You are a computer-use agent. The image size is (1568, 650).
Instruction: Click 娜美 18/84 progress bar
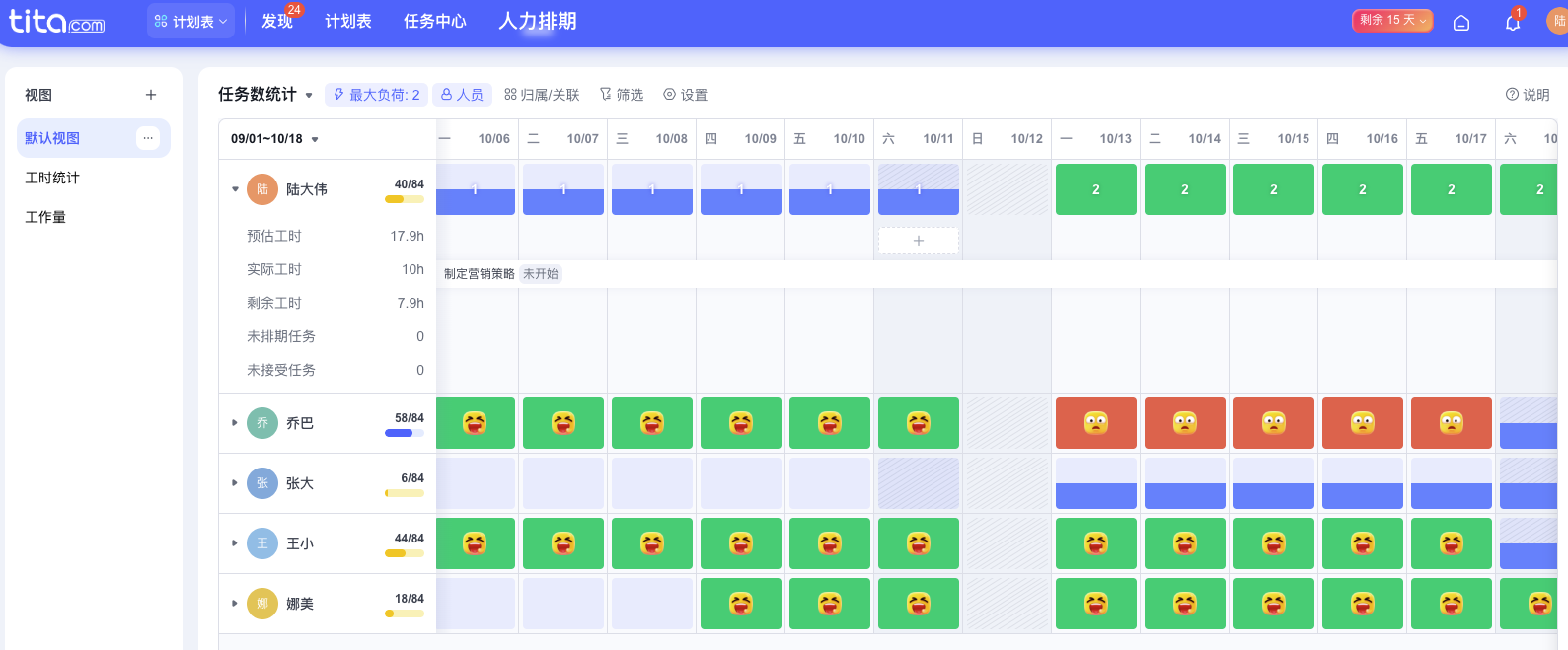point(405,614)
